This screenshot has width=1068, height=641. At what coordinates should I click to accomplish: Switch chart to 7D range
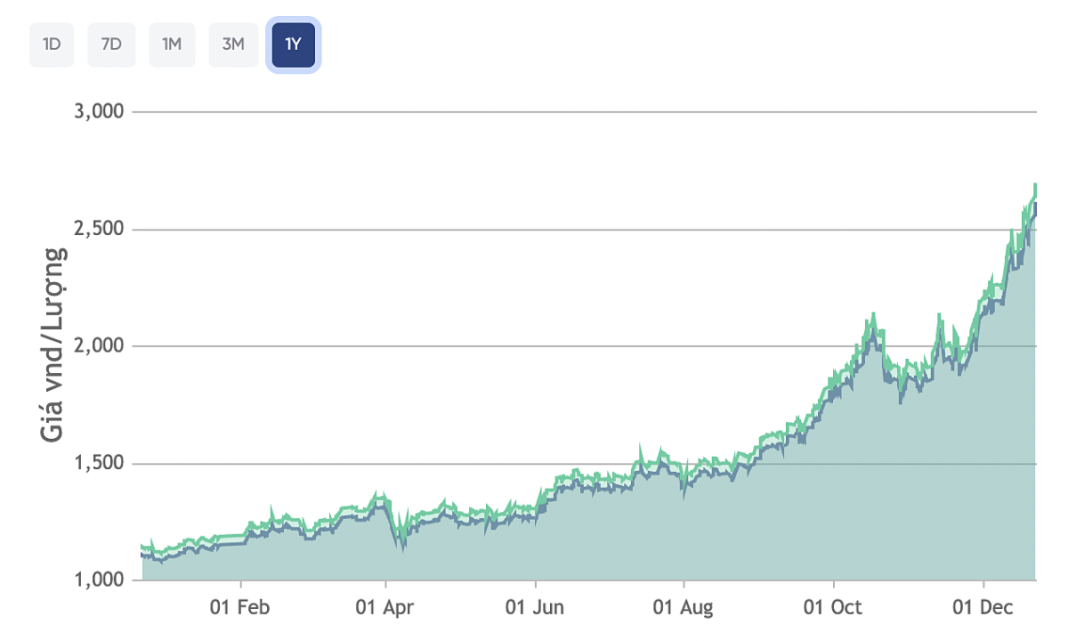coord(111,45)
